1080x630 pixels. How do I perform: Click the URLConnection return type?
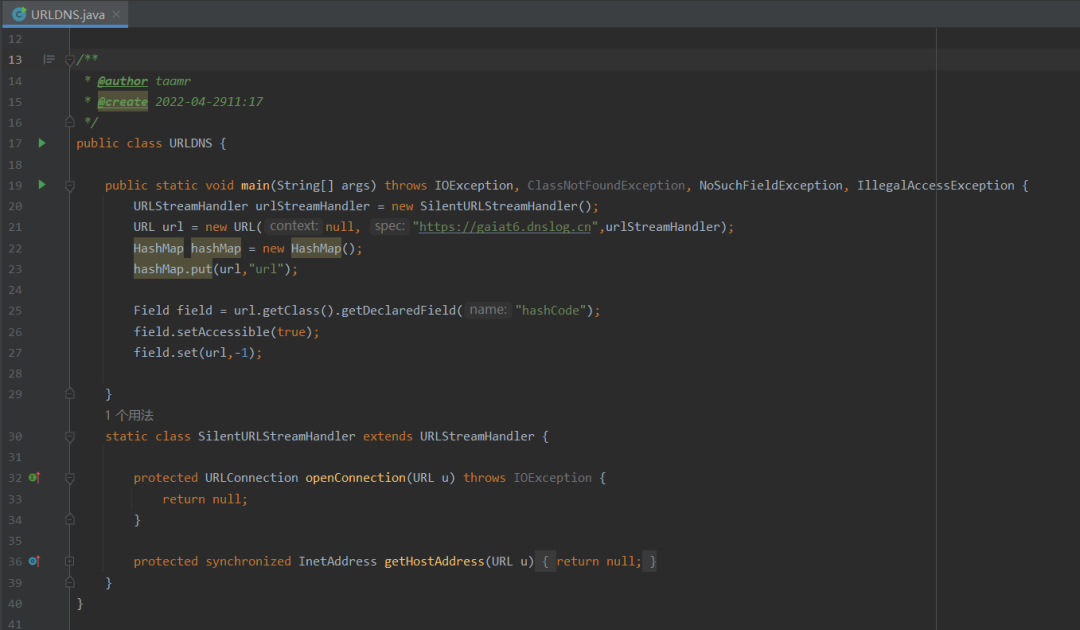point(251,478)
